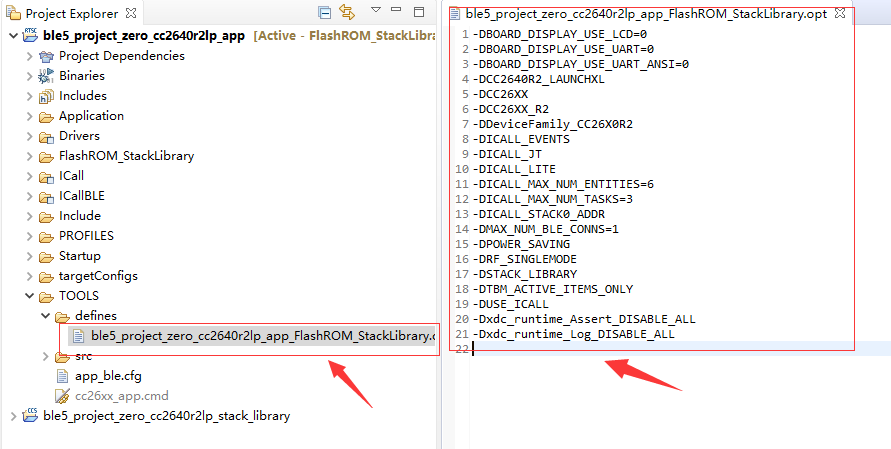Viewport: 891px width, 449px height.
Task: Click the Binaries icon
Action: click(x=46, y=76)
